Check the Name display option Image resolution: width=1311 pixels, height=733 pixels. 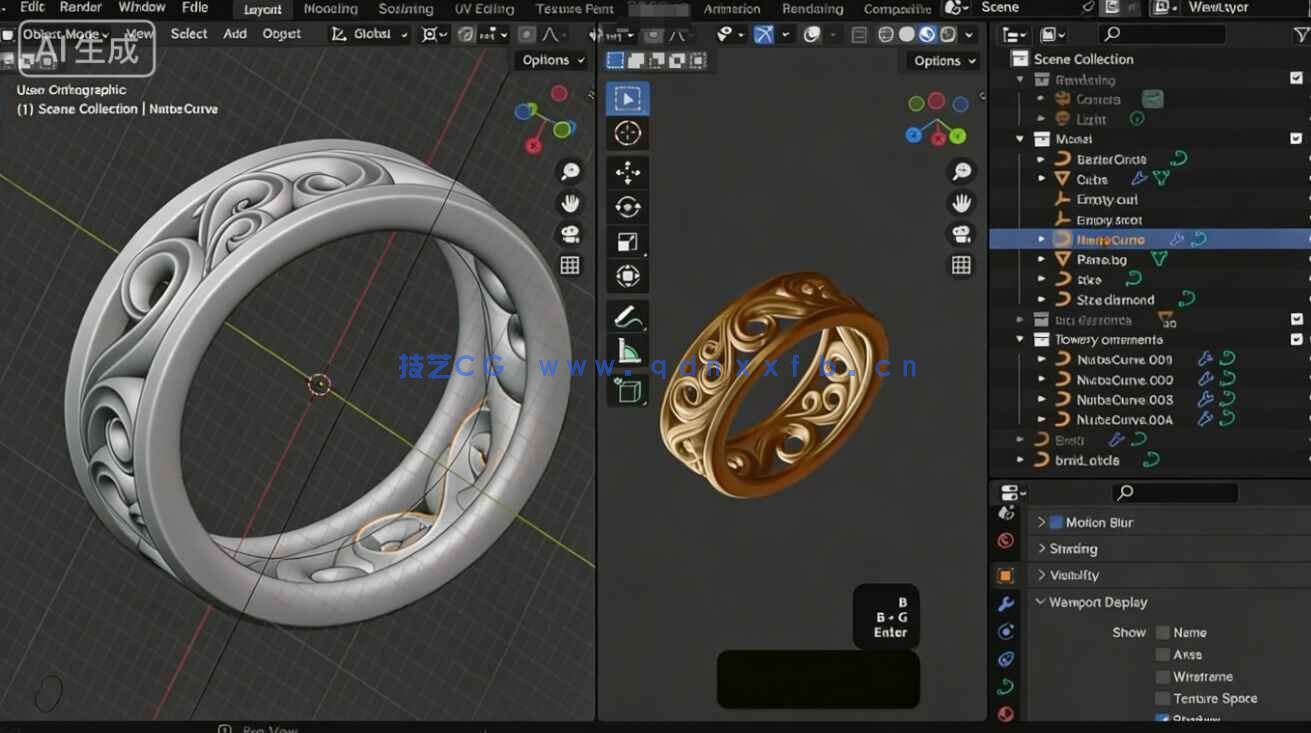pyautogui.click(x=1161, y=632)
